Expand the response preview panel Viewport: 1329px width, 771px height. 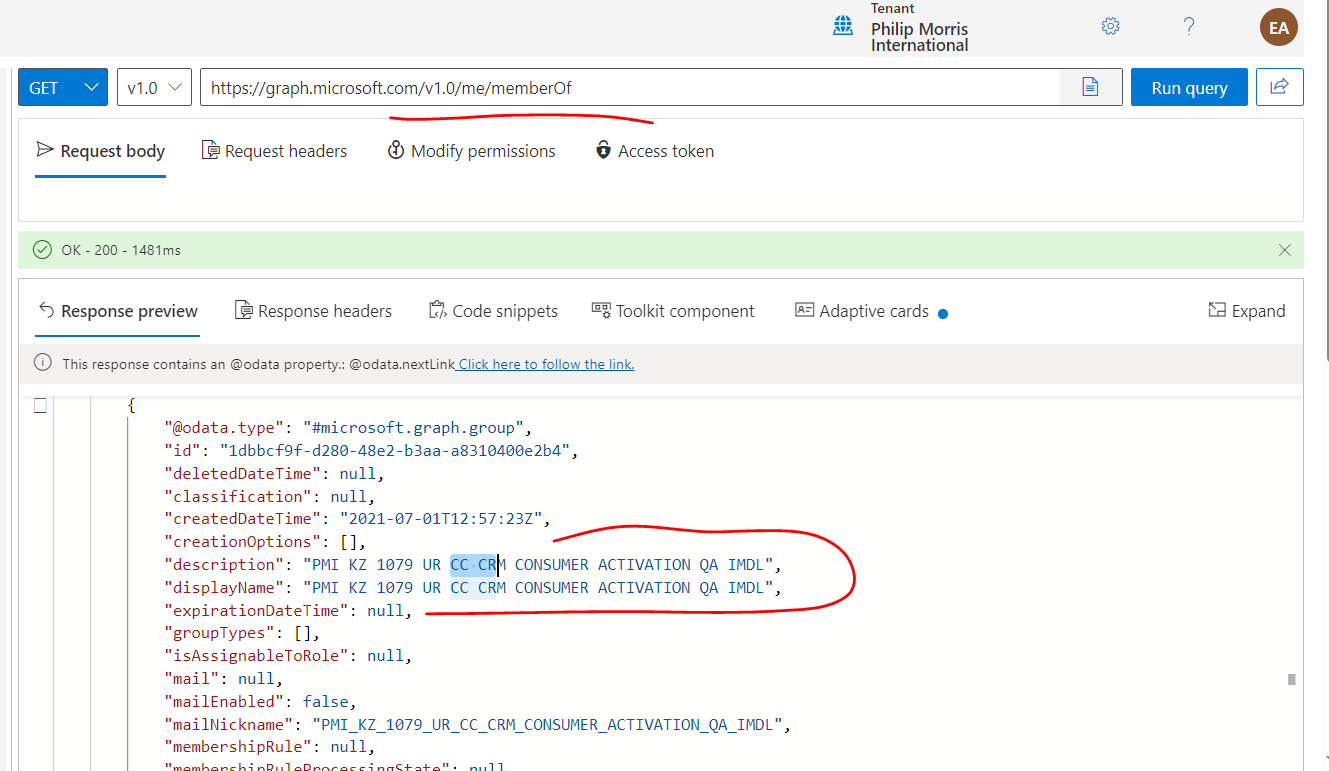point(1247,311)
